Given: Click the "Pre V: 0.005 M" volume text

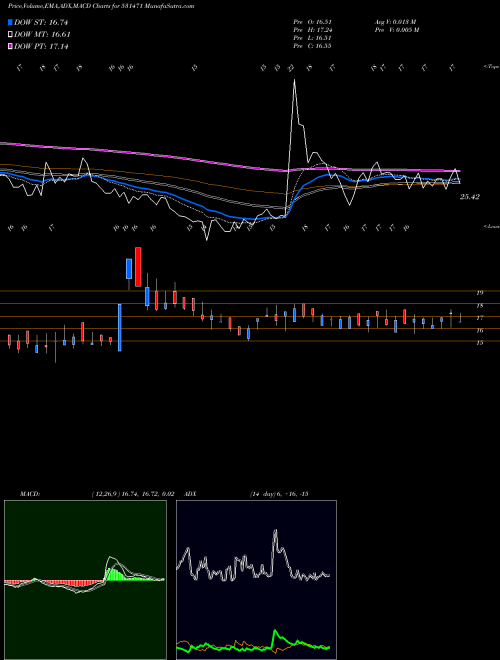Looking at the screenshot, I should [397, 30].
